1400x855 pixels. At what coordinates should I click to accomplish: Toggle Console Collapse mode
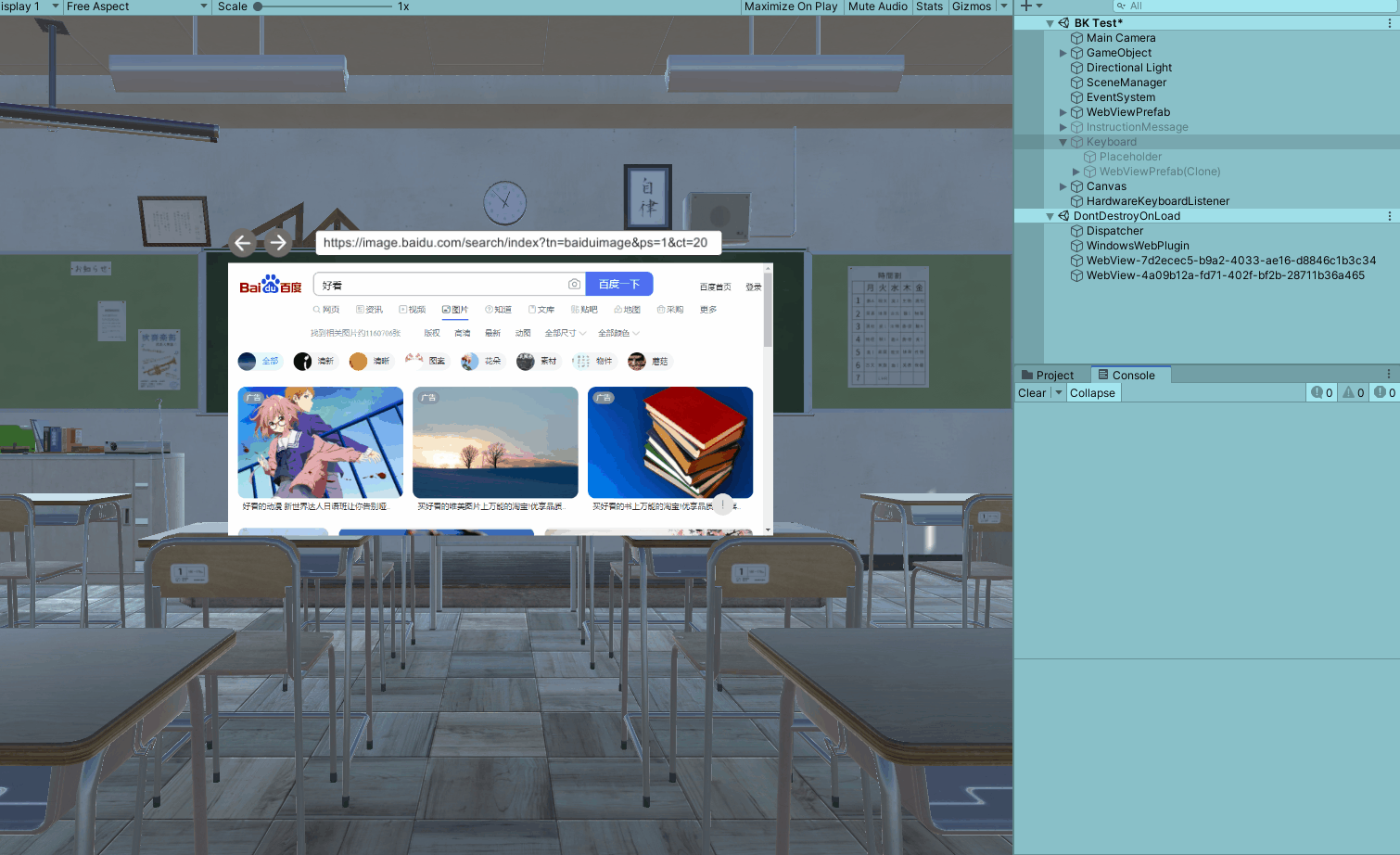click(x=1092, y=393)
